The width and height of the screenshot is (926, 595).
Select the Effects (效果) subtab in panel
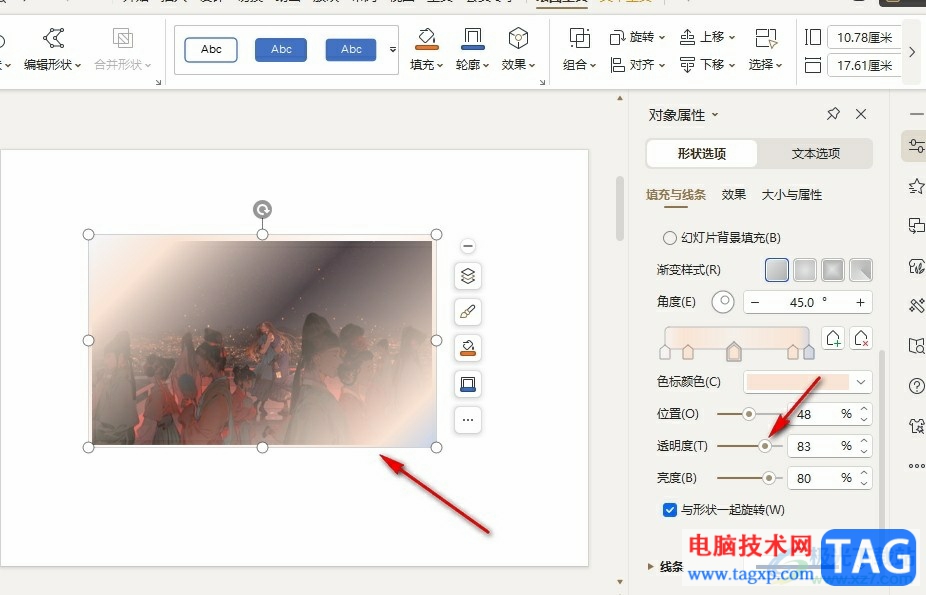tap(733, 195)
